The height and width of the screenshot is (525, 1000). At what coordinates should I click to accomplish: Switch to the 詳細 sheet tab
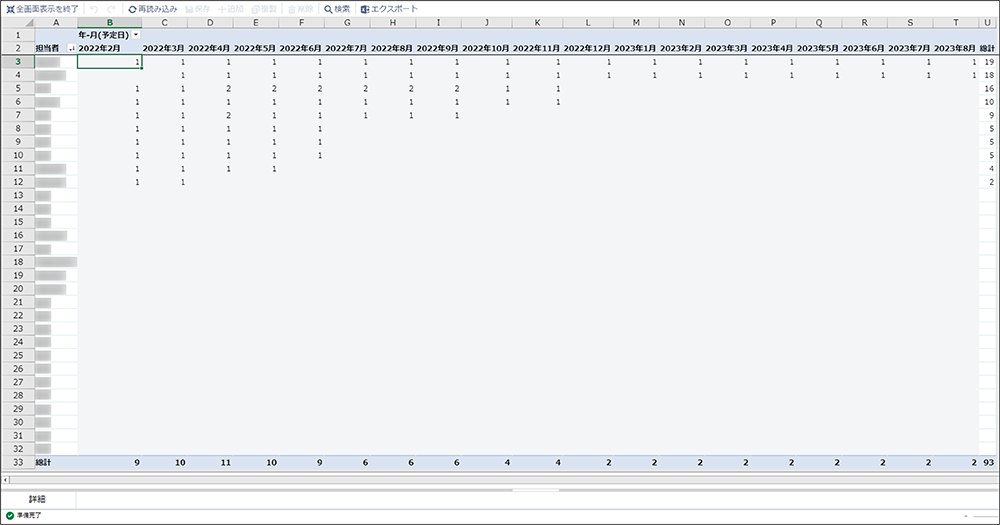coord(38,498)
